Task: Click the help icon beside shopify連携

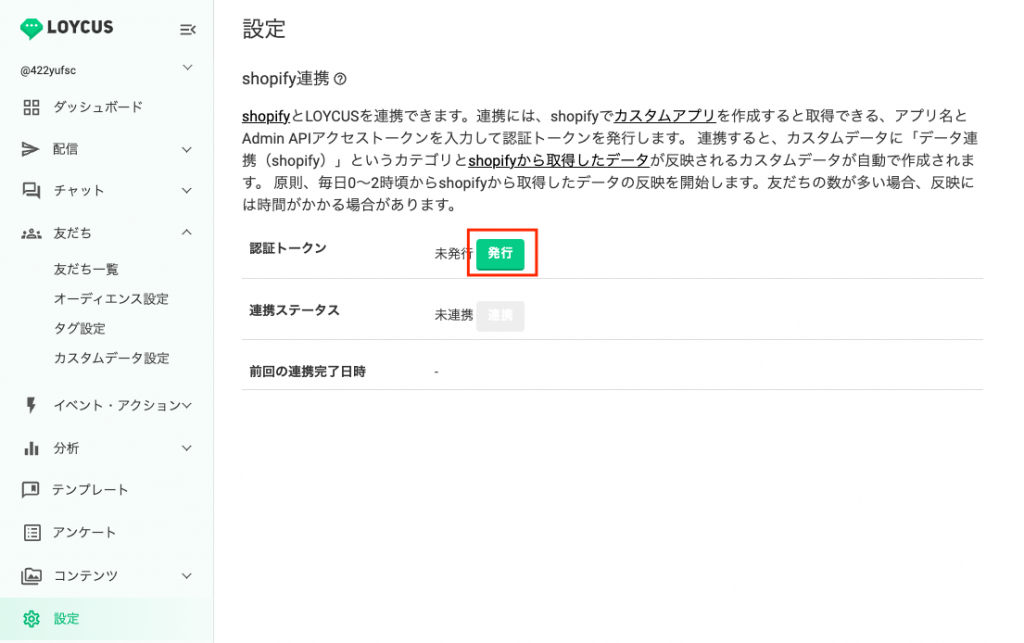Action: coord(340,79)
